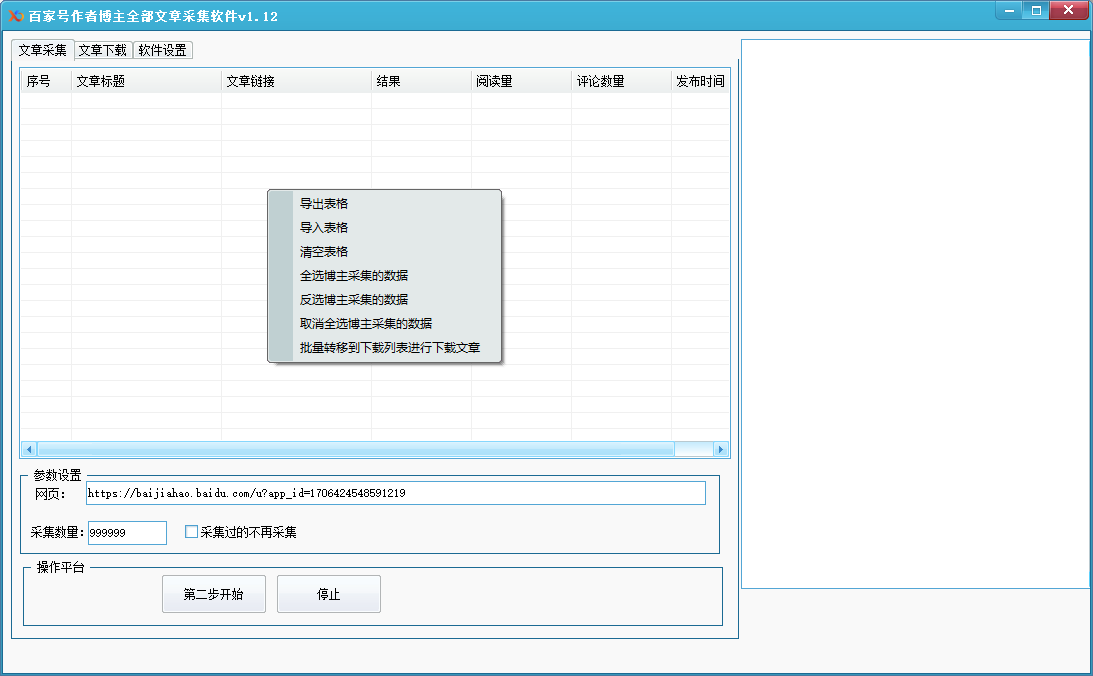
Task: Select 全选博主采集的数据 menu entry
Action: click(384, 275)
